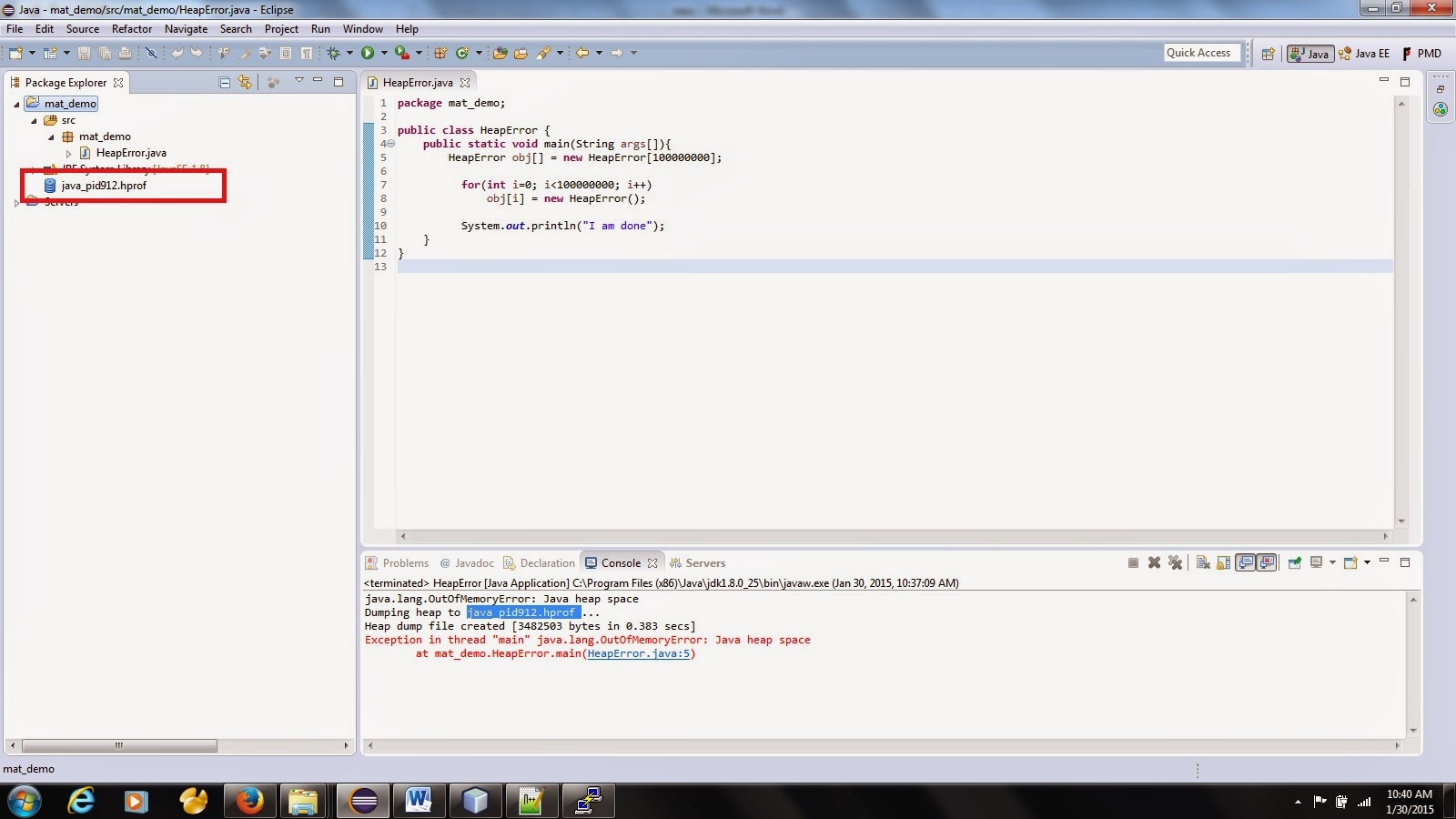Open the Run button dropdown arrow
The image size is (1456, 819).
click(x=384, y=53)
